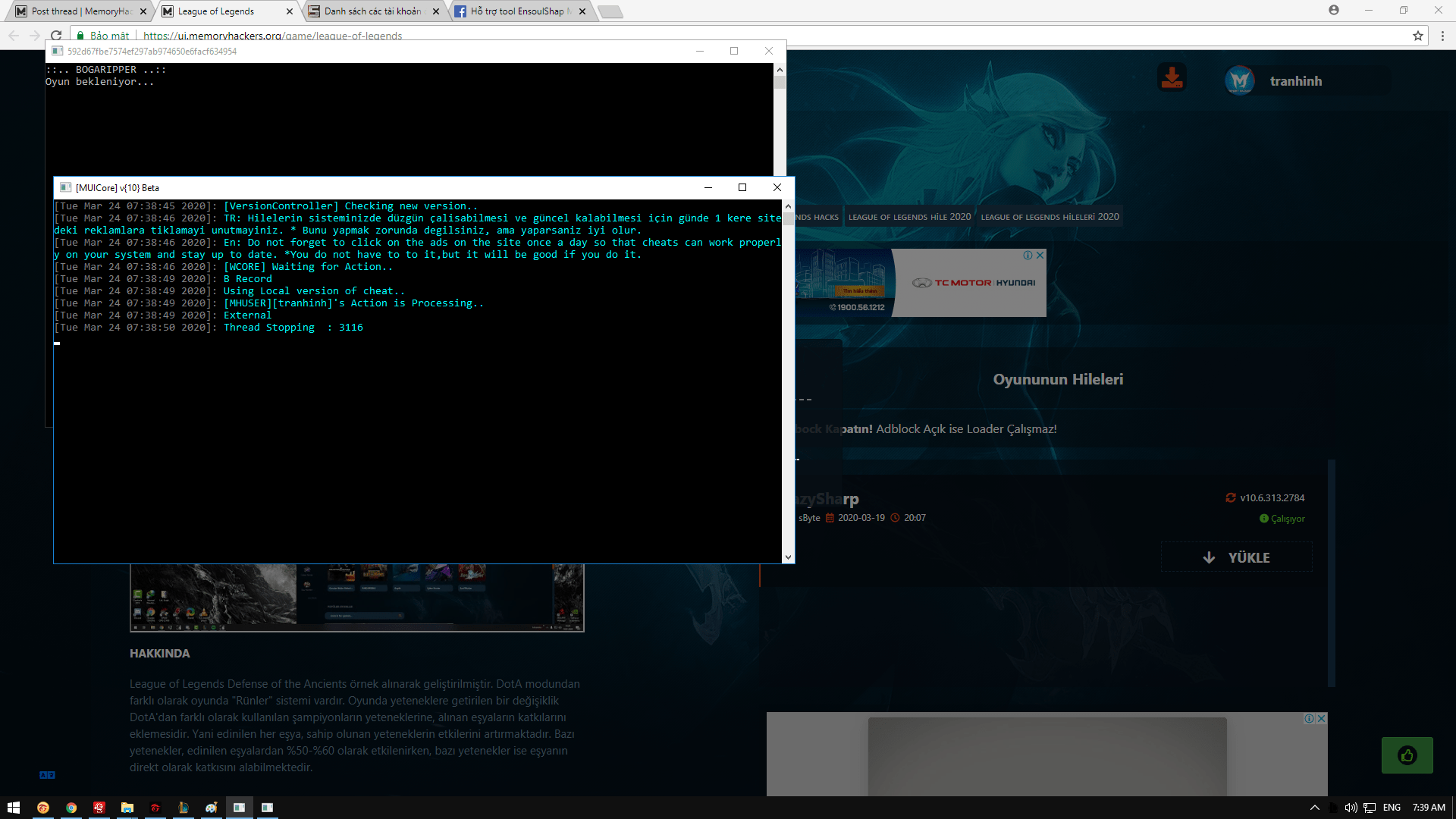
Task: Click the tranhinh username in the header
Action: coord(1296,81)
